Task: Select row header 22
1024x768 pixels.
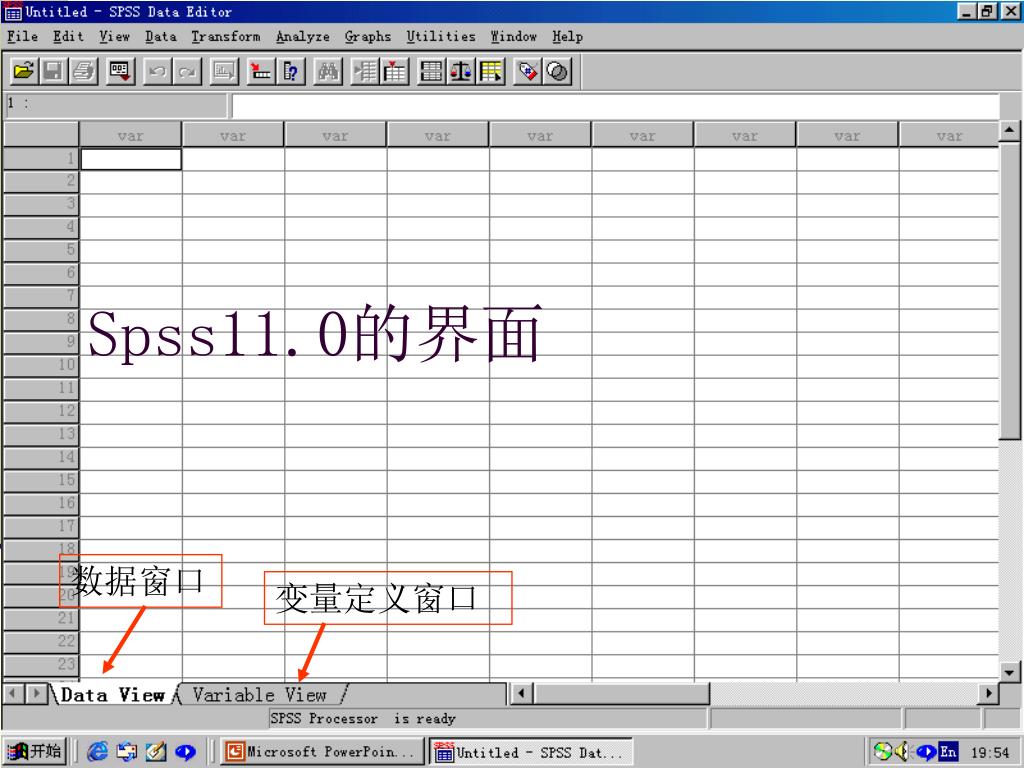Action: [x=40, y=641]
